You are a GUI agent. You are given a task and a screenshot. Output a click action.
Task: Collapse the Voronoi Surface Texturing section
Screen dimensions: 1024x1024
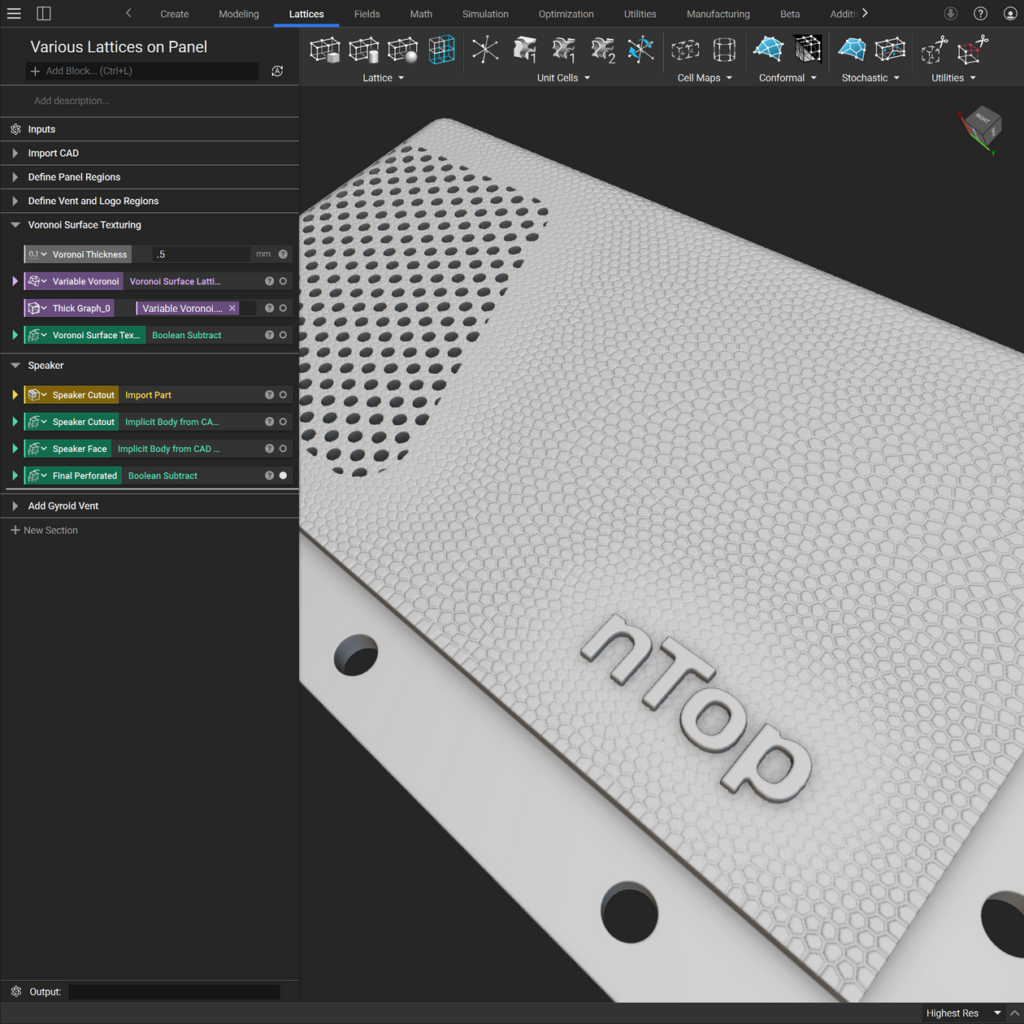15,225
